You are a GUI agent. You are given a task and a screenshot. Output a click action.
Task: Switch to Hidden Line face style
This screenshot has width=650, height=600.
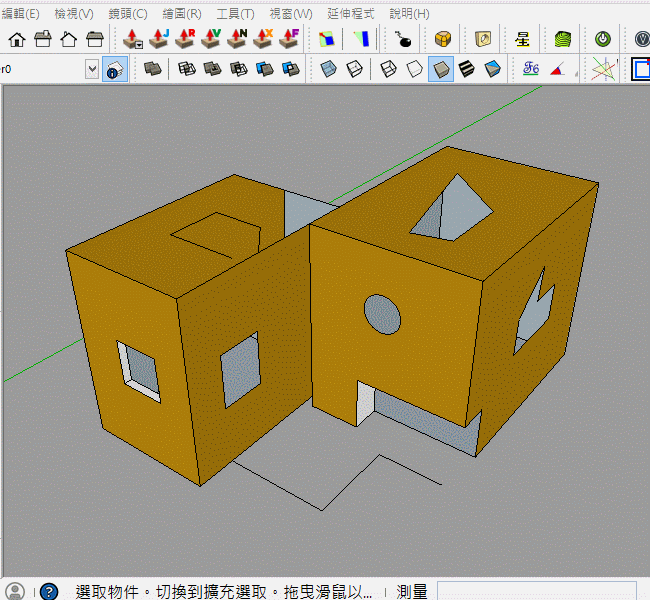[x=415, y=69]
